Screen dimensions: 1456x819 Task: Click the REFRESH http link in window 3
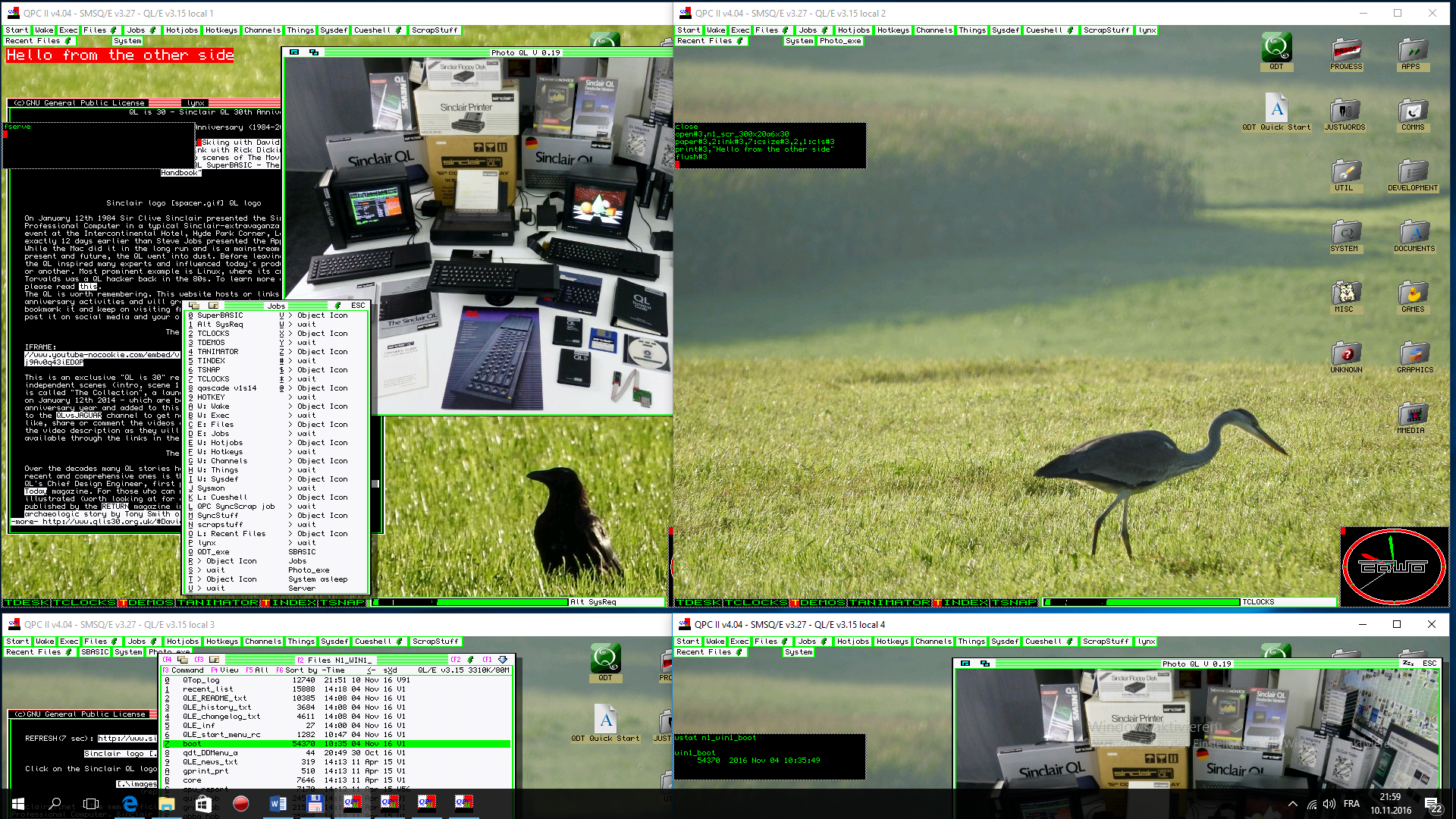pos(127,739)
